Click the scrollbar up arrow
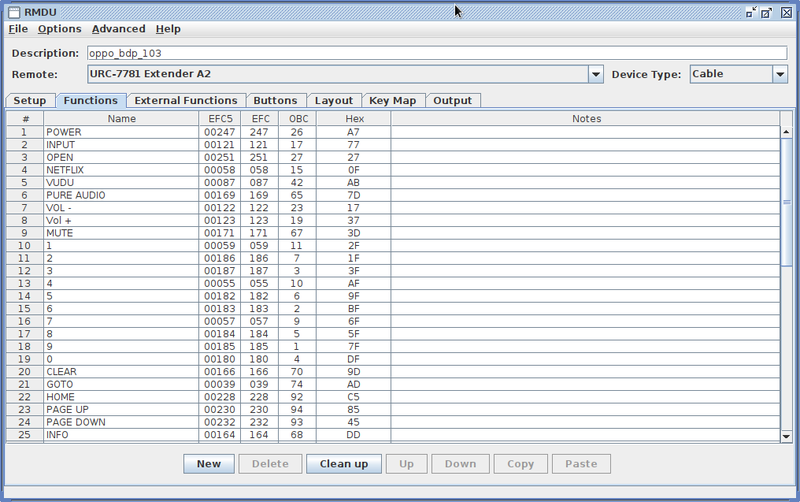 (786, 132)
